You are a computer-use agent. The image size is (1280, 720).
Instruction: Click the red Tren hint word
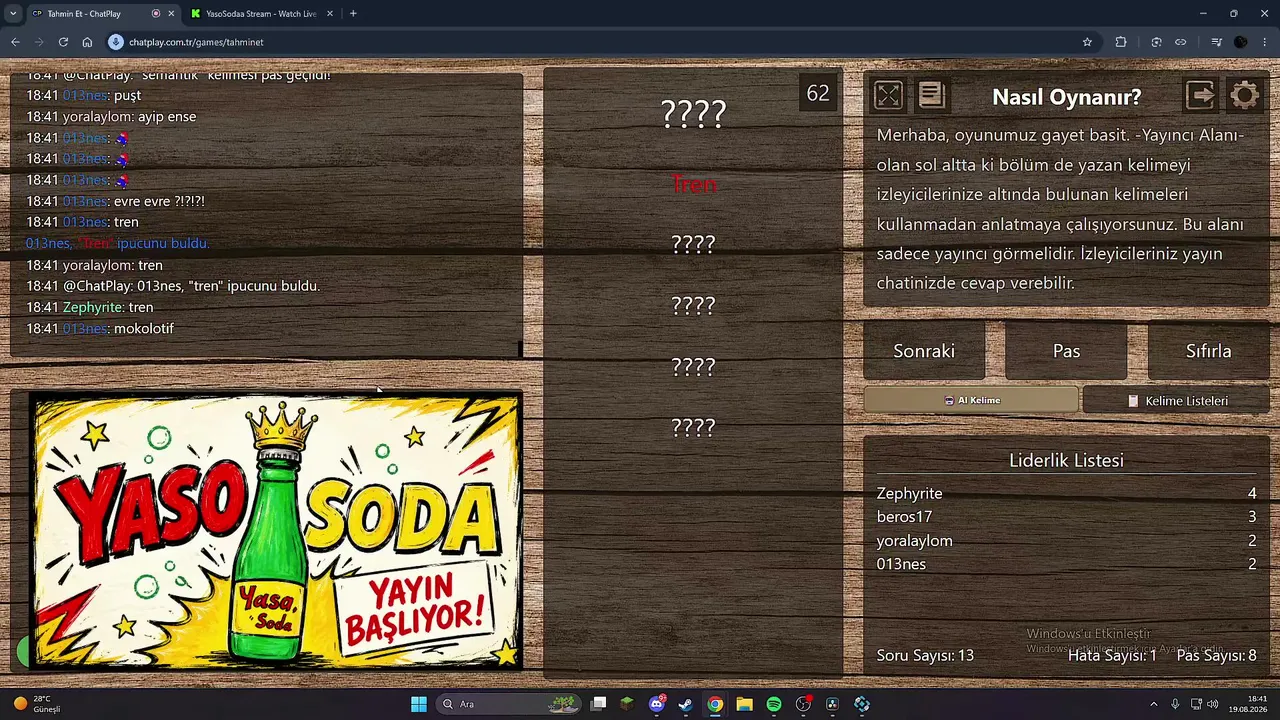click(x=693, y=184)
